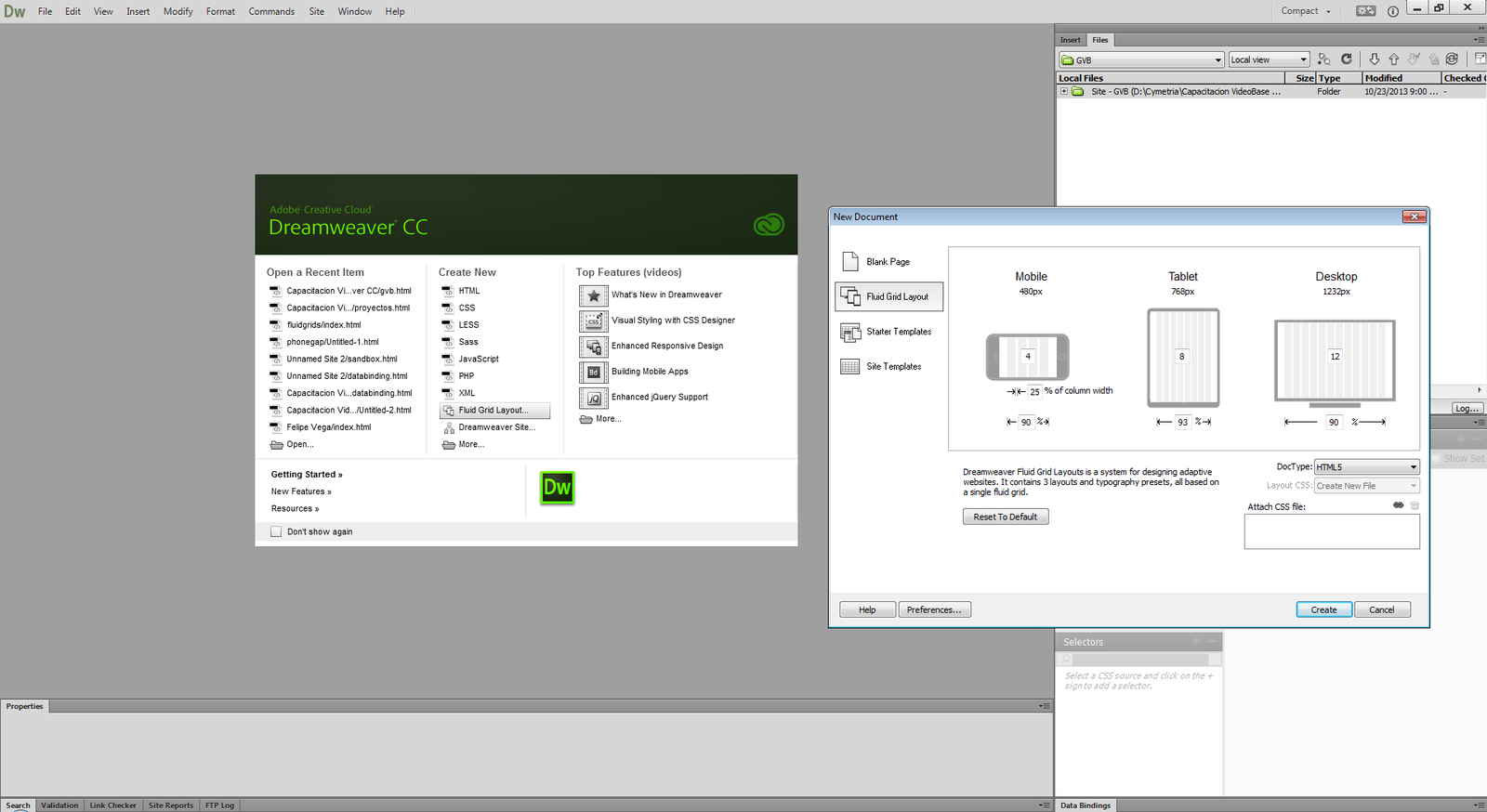The width and height of the screenshot is (1487, 812).
Task: Tick the Don't show again checkbox
Action: 276,531
